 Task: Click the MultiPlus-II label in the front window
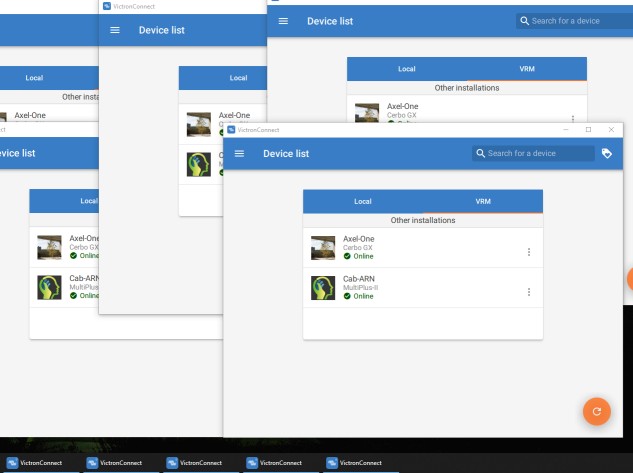coord(361,288)
